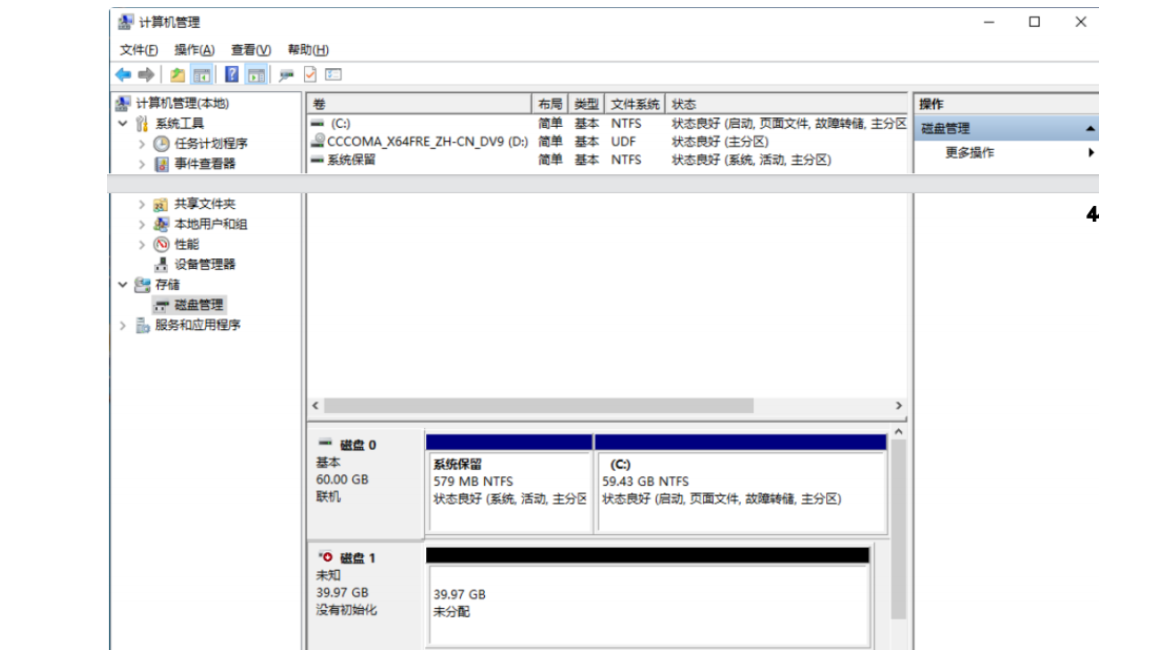Collapse the 磁盘管理 actions pane header
Image resolution: width=1175 pixels, height=650 pixels.
click(x=1089, y=127)
